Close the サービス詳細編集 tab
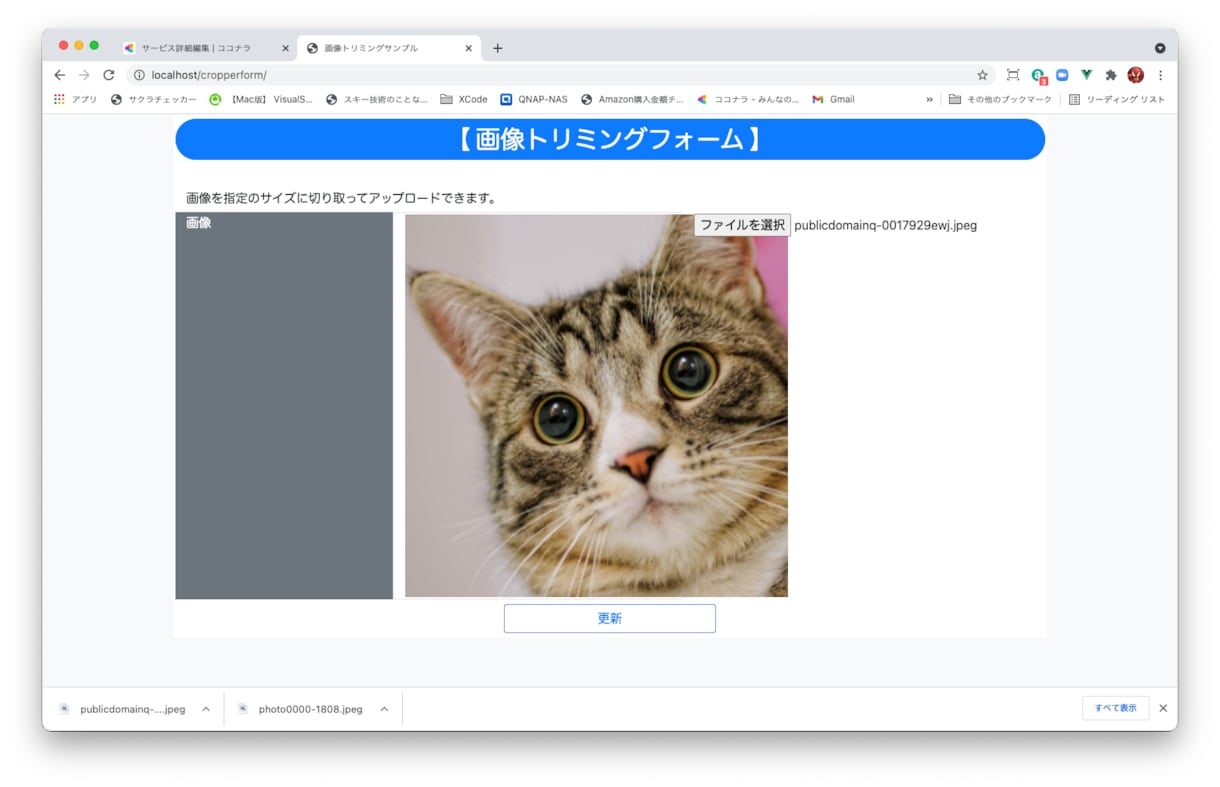The width and height of the screenshot is (1220, 787). pyautogui.click(x=285, y=48)
